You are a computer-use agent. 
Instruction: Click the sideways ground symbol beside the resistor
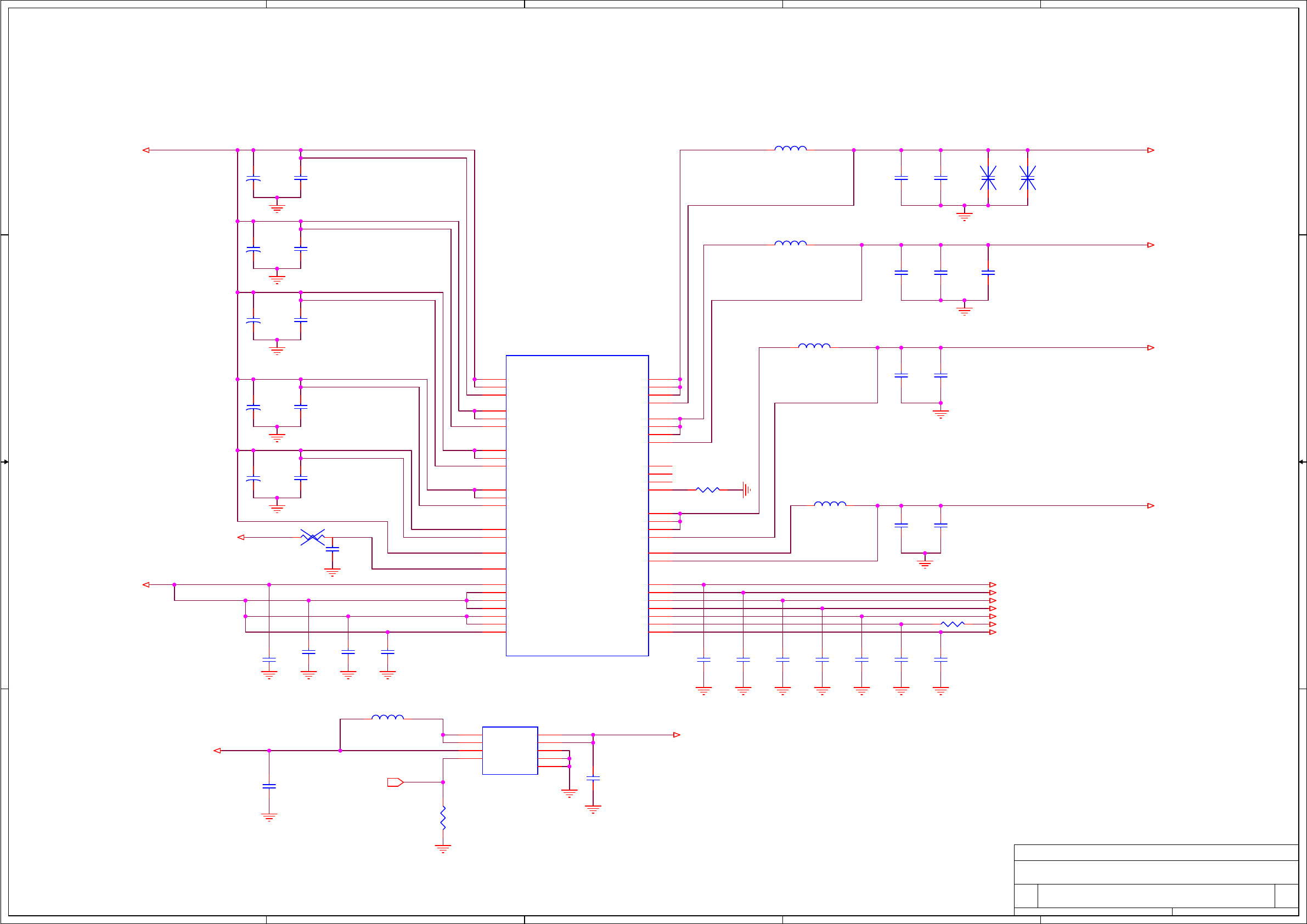(746, 489)
